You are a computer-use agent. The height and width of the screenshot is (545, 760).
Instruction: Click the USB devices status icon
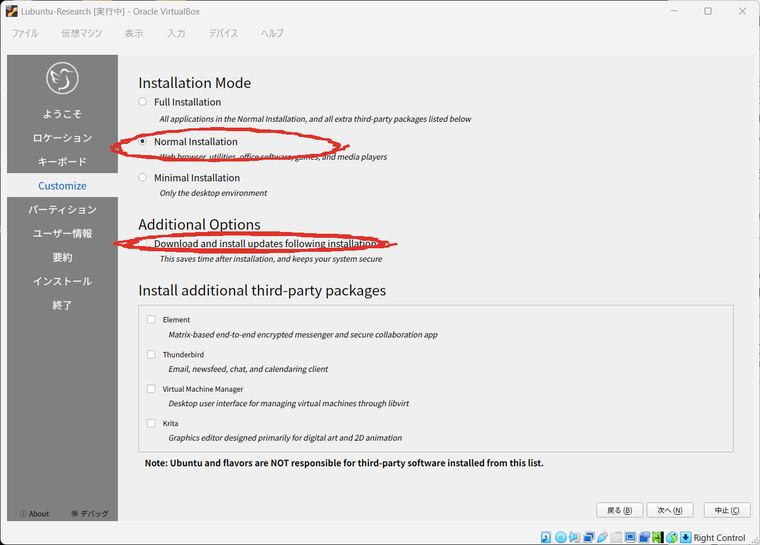click(602, 537)
